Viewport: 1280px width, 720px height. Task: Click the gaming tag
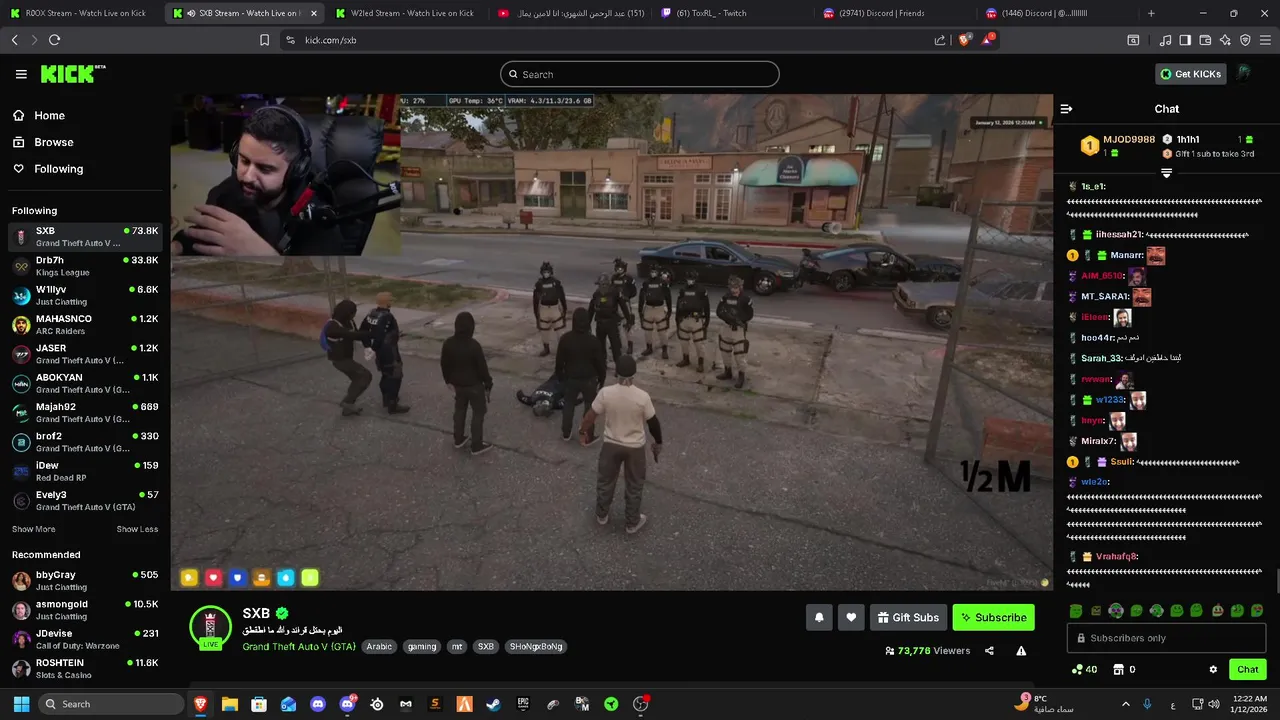point(422,647)
